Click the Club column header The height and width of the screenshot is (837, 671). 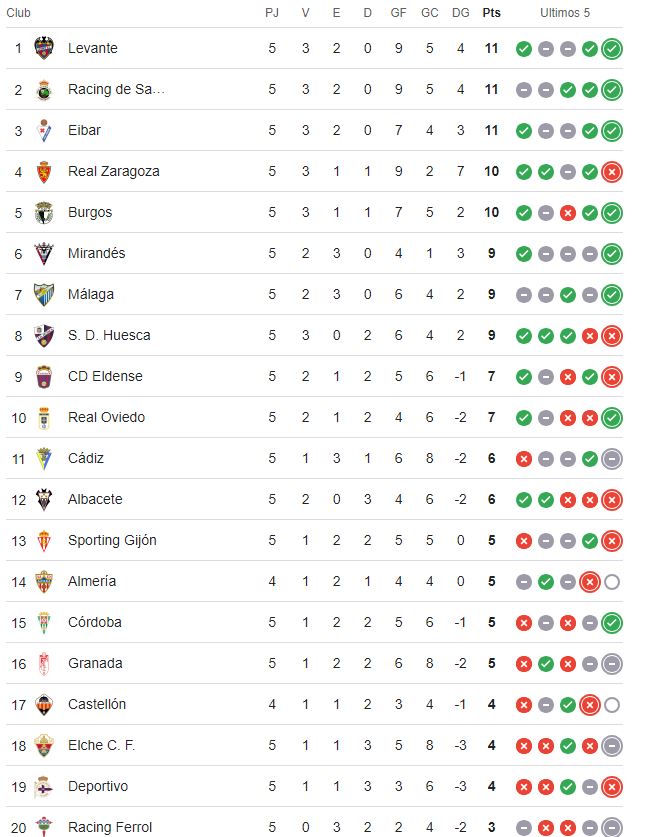click(18, 13)
